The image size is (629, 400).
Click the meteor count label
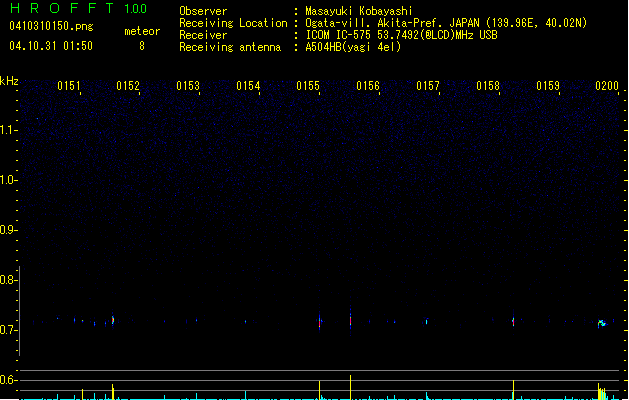[142, 31]
